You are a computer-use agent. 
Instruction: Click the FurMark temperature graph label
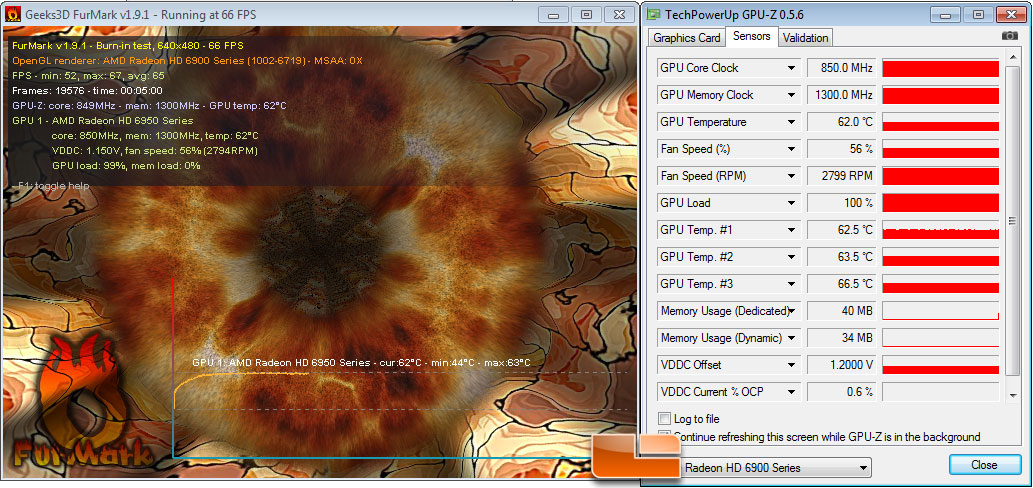[x=361, y=362]
